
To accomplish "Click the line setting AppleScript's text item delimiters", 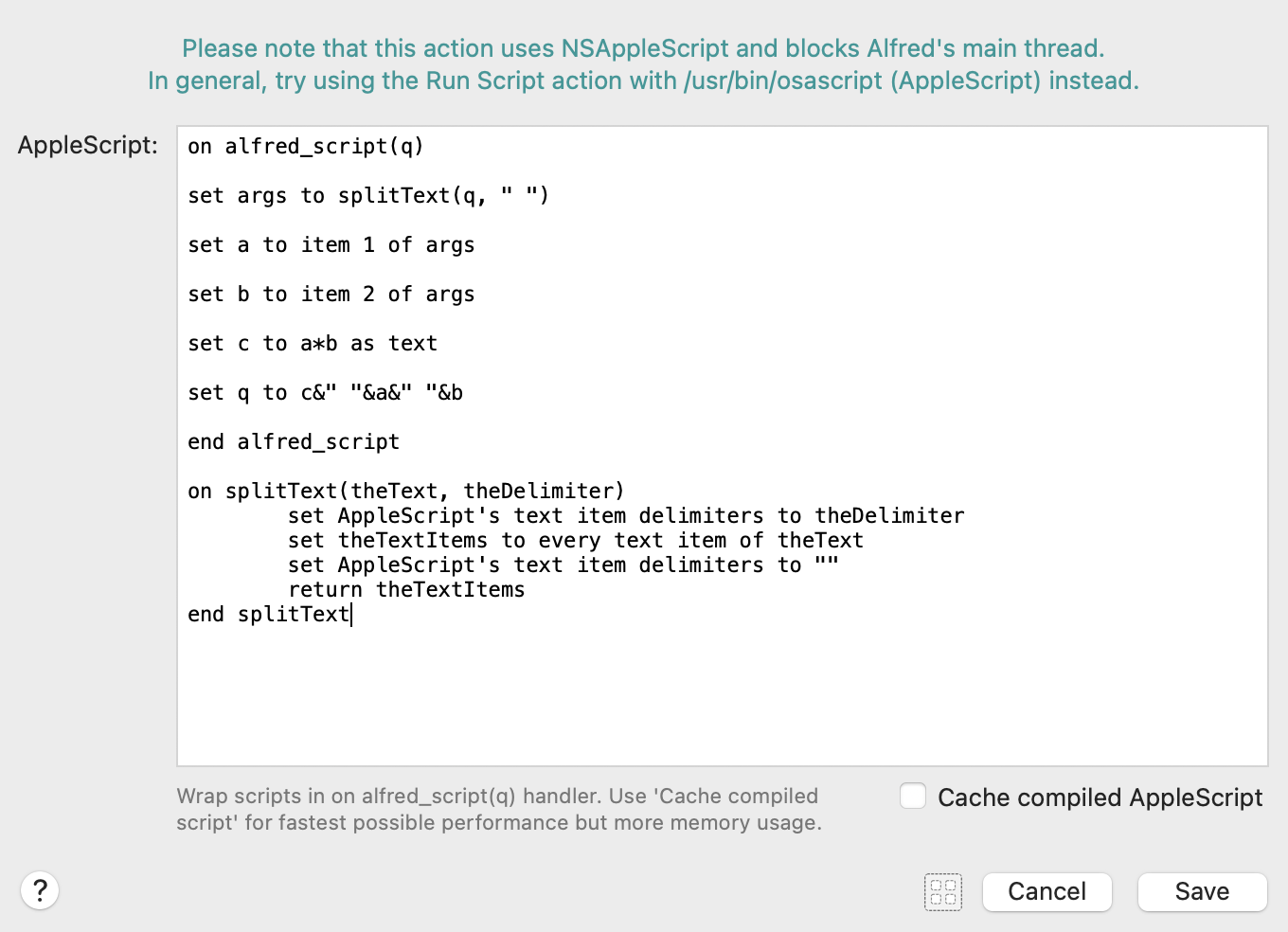I will pyautogui.click(x=625, y=515).
